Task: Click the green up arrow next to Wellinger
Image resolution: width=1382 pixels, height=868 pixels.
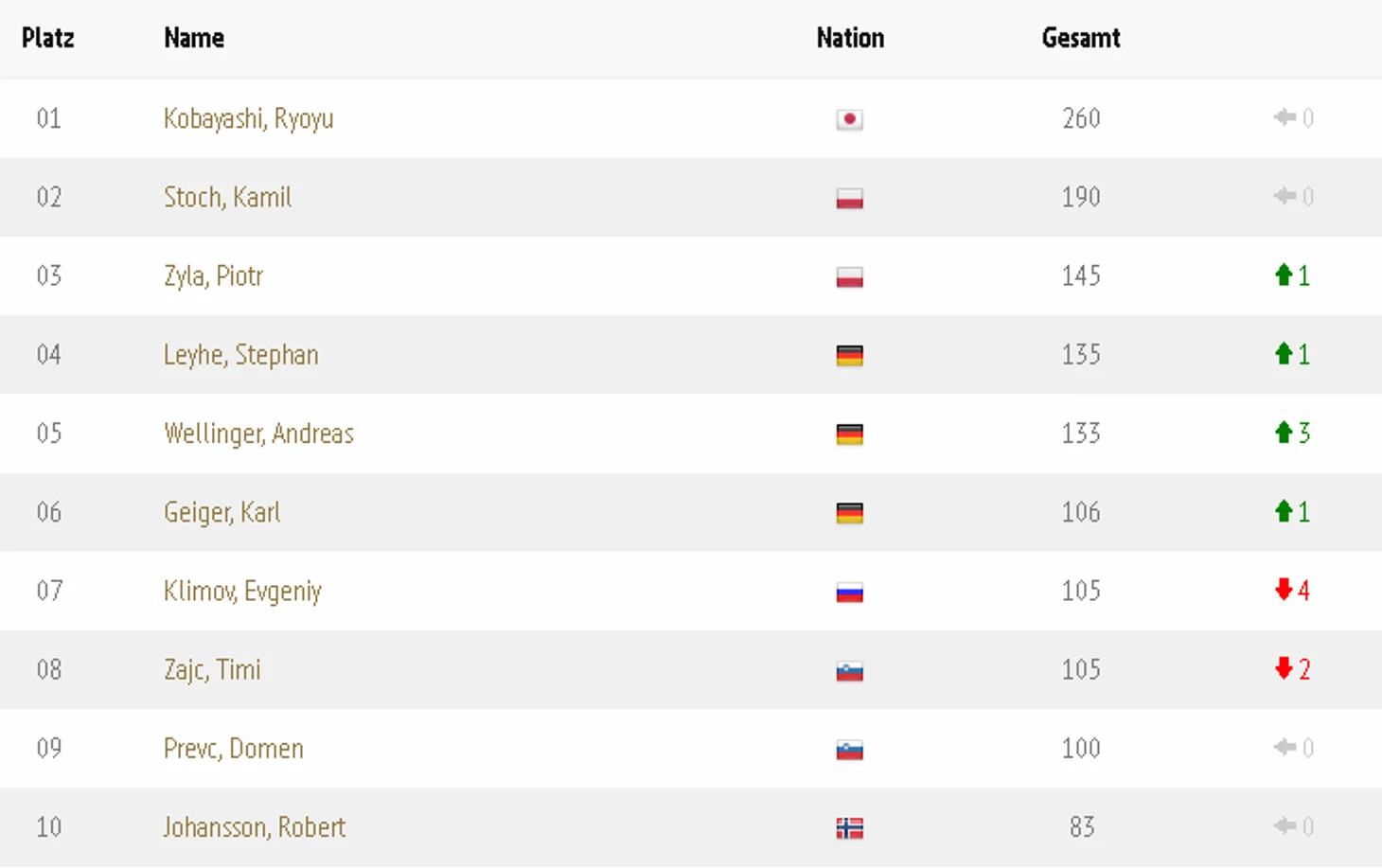Action: point(1284,433)
